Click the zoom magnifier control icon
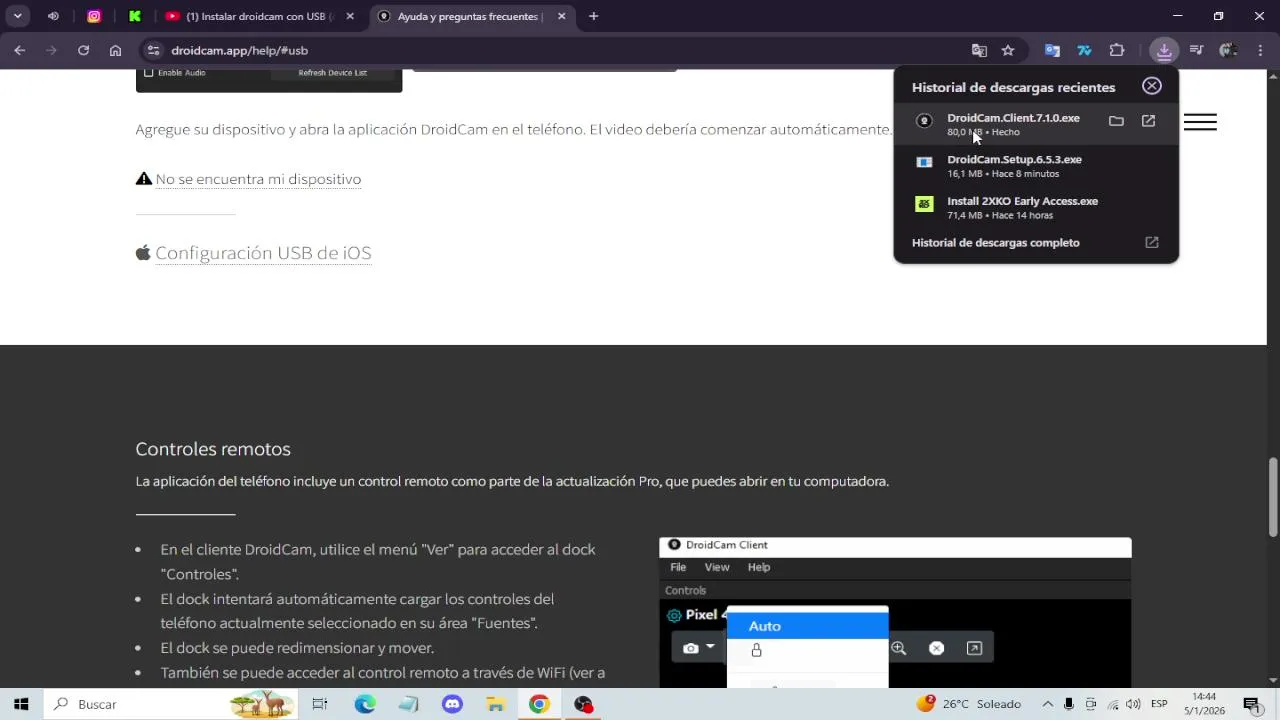1280x720 pixels. [898, 648]
